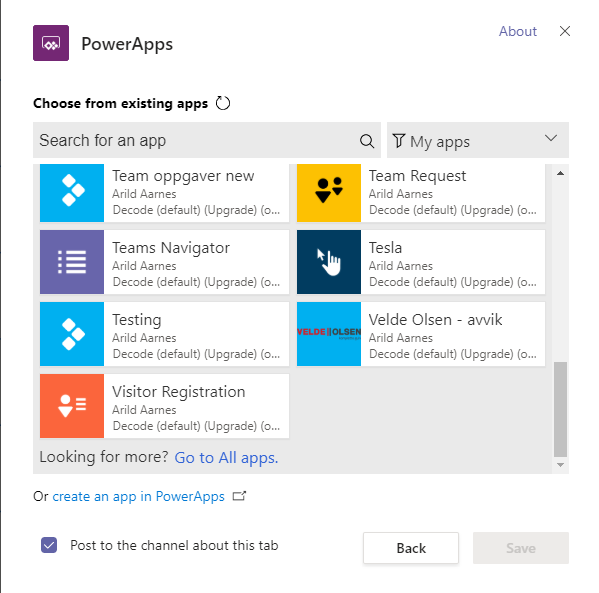Click the app list scrollbar thumb
This screenshot has width=599, height=593.
pyautogui.click(x=560, y=409)
